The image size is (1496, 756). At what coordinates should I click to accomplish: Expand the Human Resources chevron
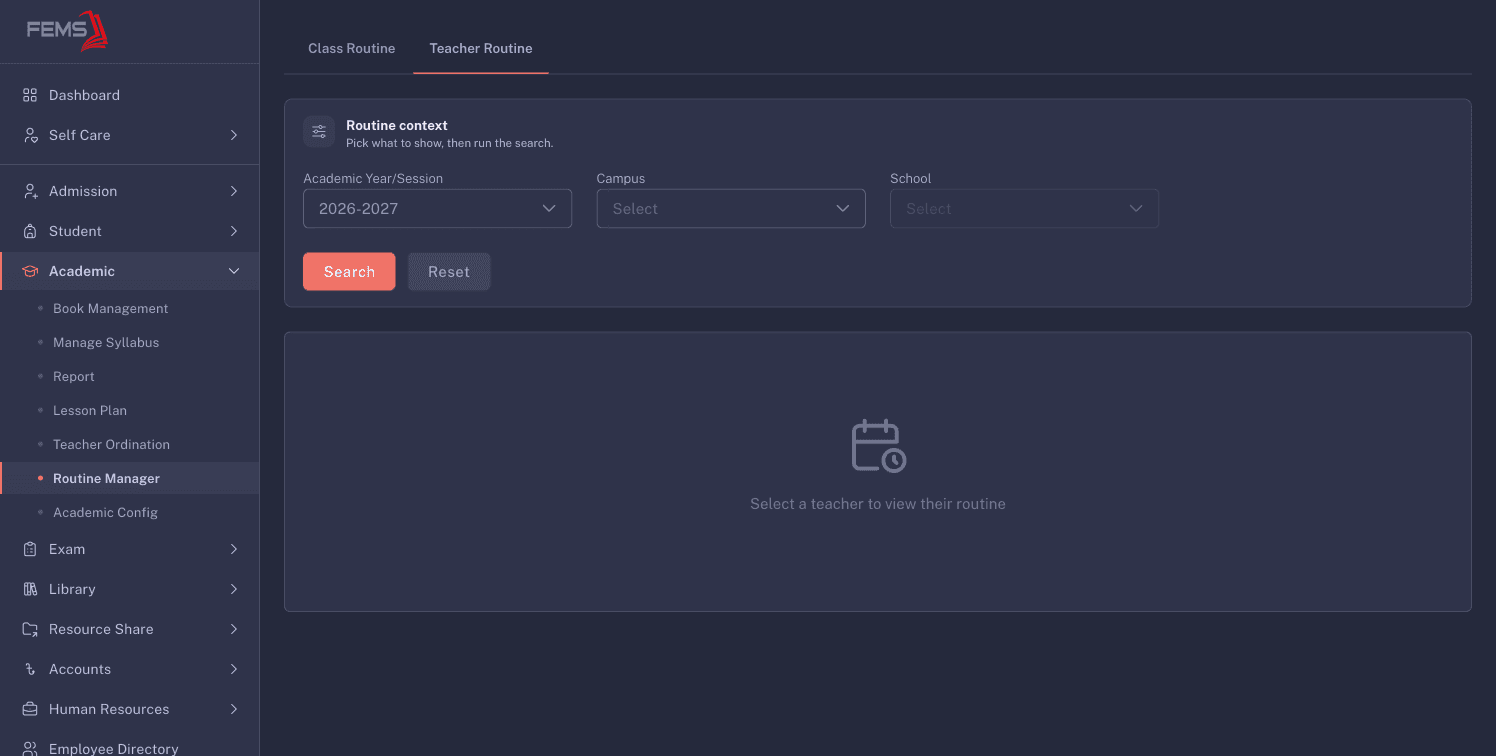(234, 709)
